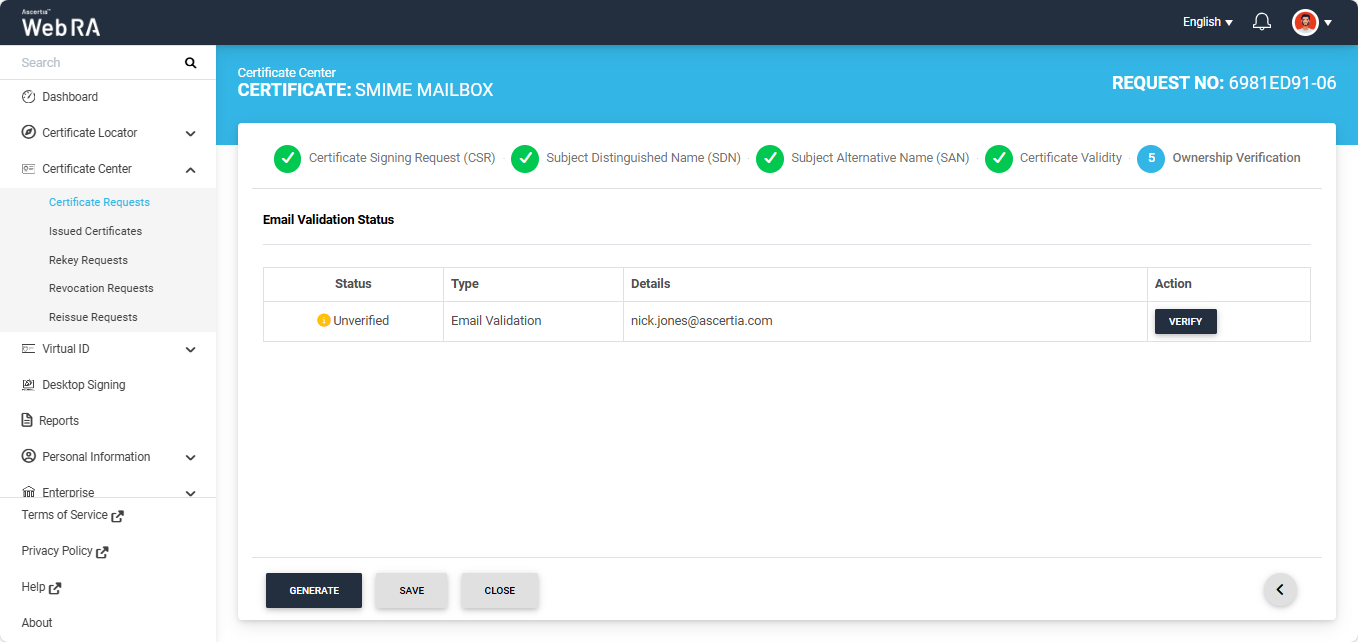Select Desktop Signing in sidebar
The width and height of the screenshot is (1358, 642).
pyautogui.click(x=83, y=385)
